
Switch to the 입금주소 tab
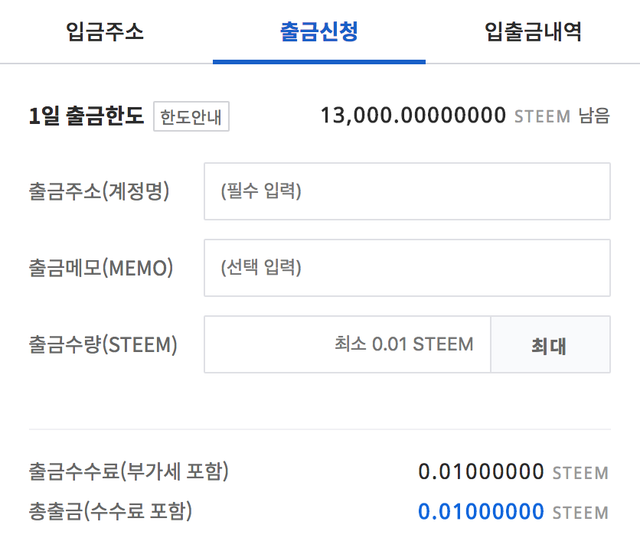[x=105, y=31]
